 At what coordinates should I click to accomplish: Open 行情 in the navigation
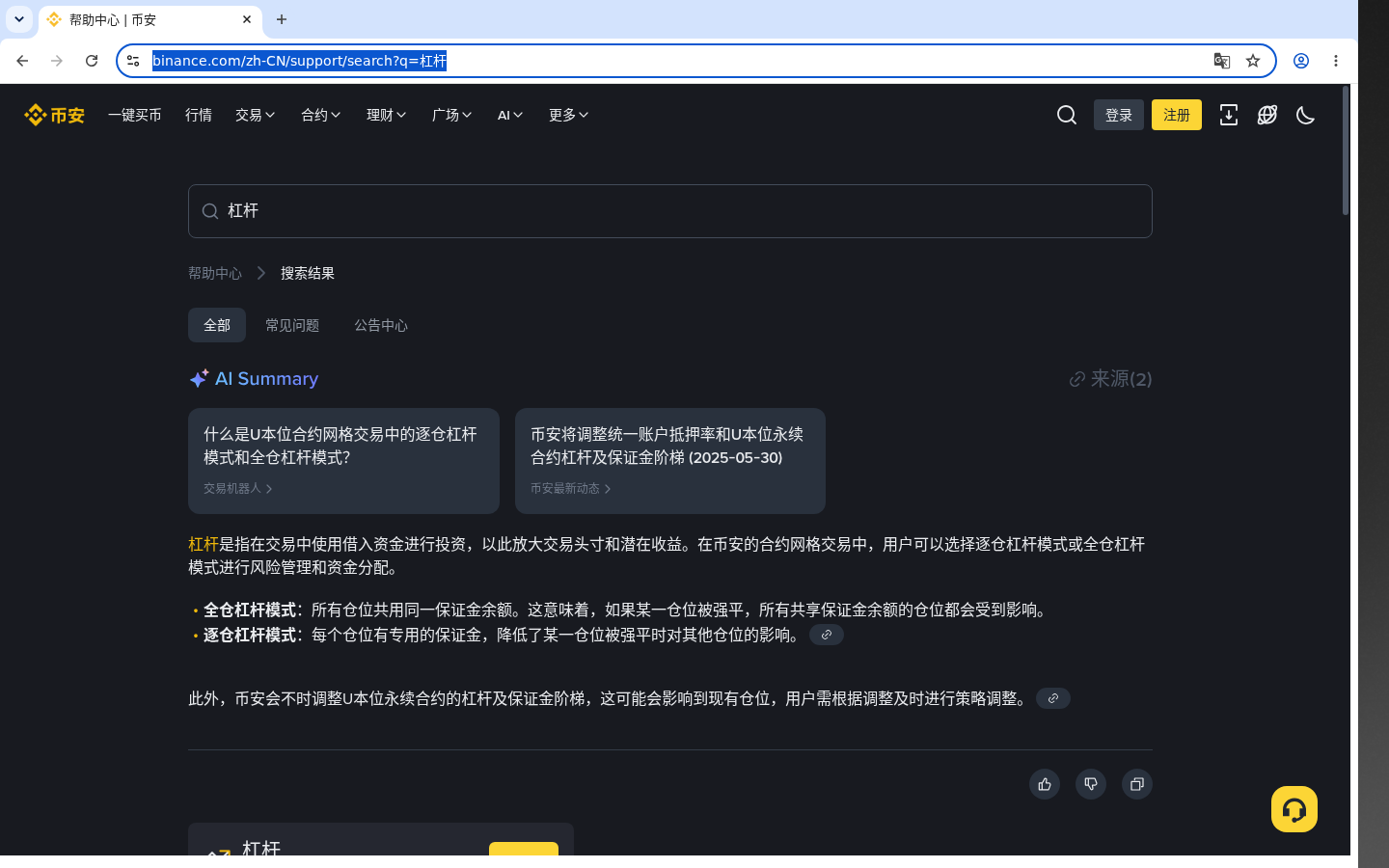[199, 115]
